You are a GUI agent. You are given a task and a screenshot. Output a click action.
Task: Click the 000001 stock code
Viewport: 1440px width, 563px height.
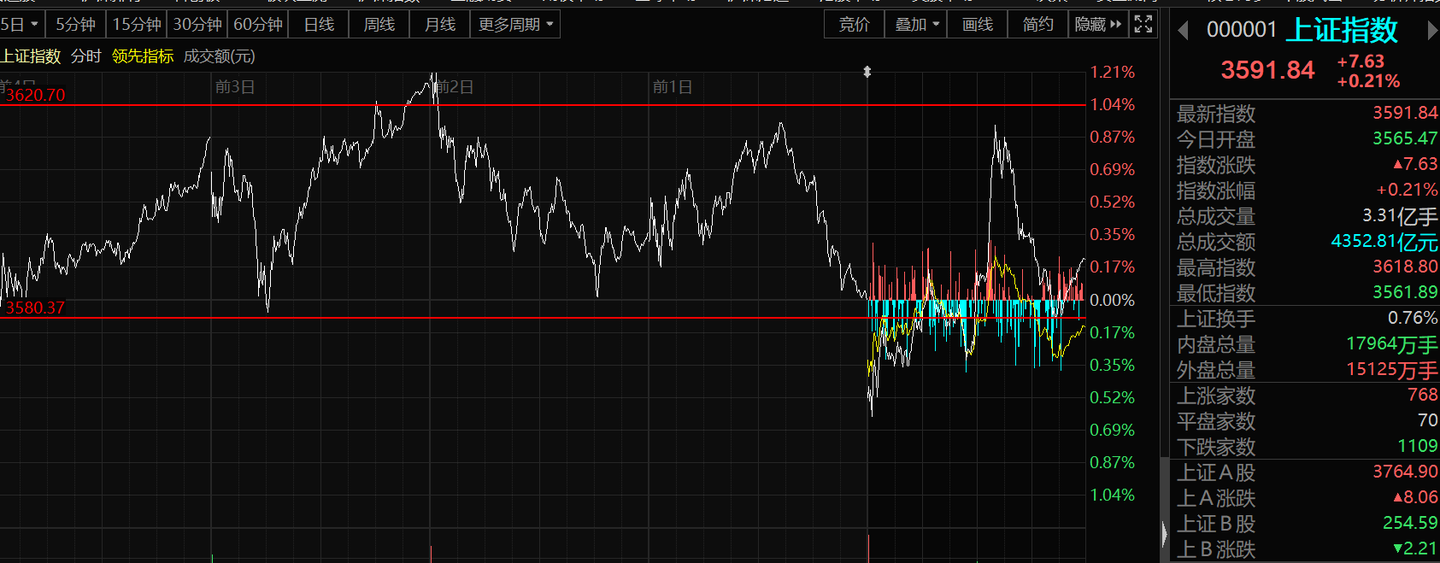point(1241,30)
